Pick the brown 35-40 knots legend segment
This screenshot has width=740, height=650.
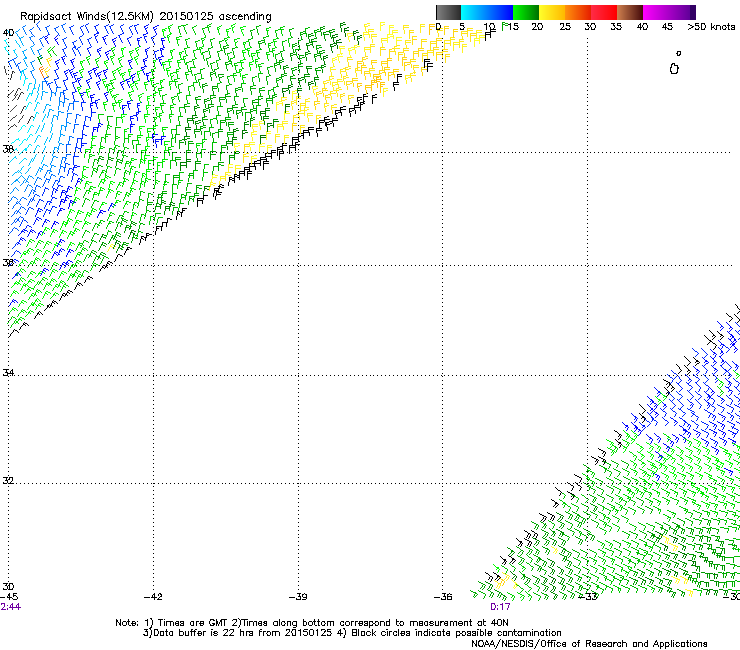point(630,12)
